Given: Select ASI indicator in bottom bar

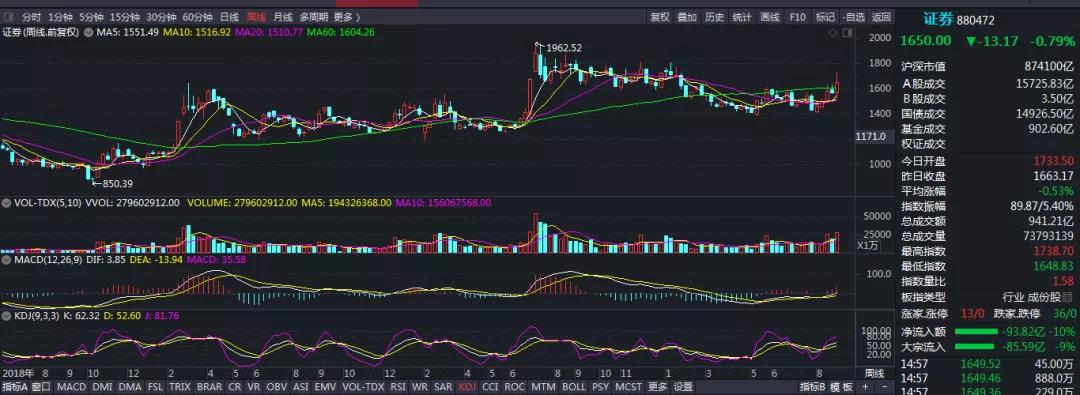Looking at the screenshot, I should tap(301, 387).
